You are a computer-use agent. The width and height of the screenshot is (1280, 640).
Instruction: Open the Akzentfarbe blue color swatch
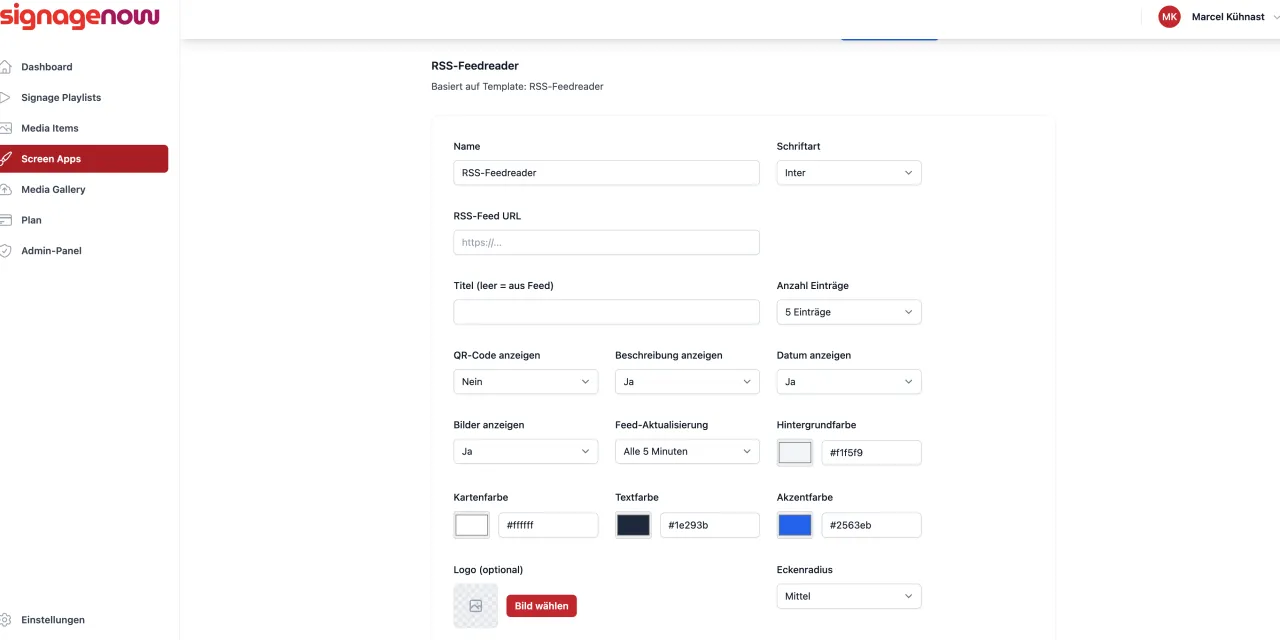795,525
